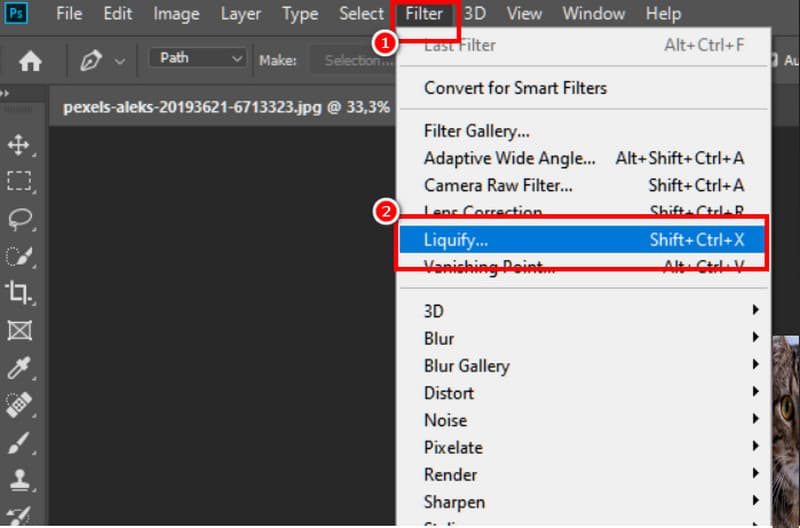Image resolution: width=800 pixels, height=528 pixels.
Task: Choose Vanishing Point entry
Action: [584, 266]
